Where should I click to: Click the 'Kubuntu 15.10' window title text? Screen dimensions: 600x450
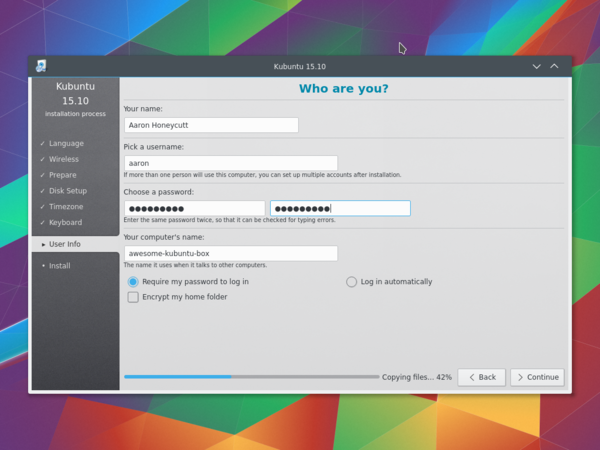click(300, 67)
